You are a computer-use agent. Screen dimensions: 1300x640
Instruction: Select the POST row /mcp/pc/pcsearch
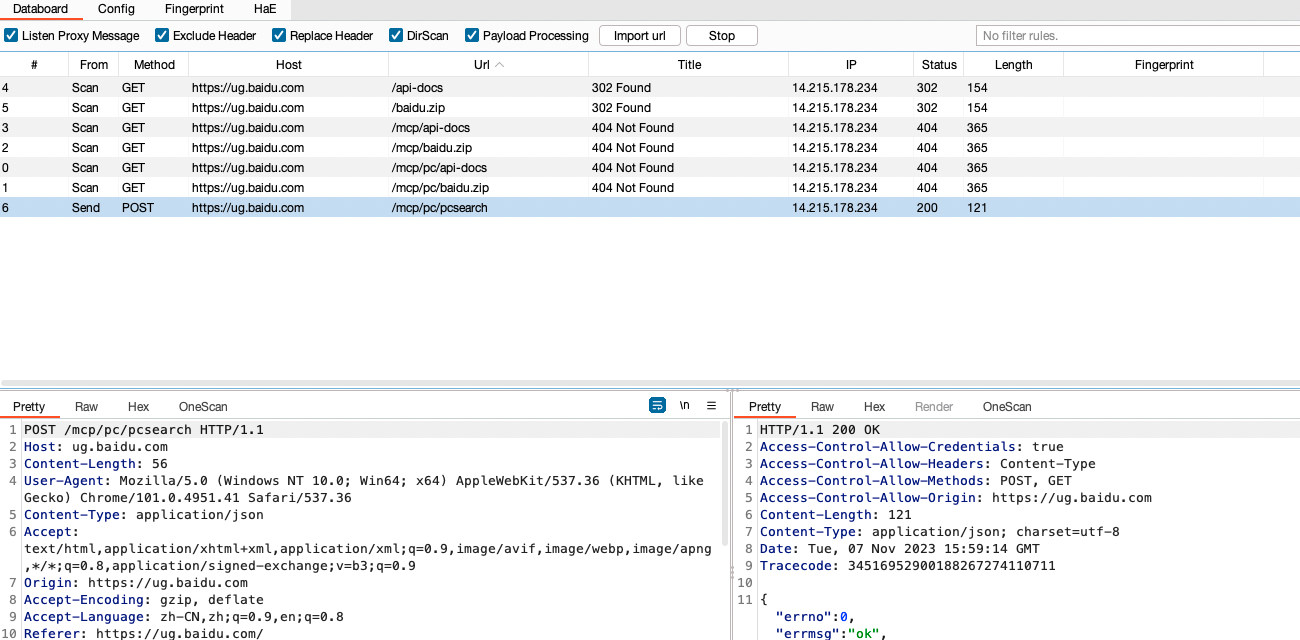pos(650,207)
